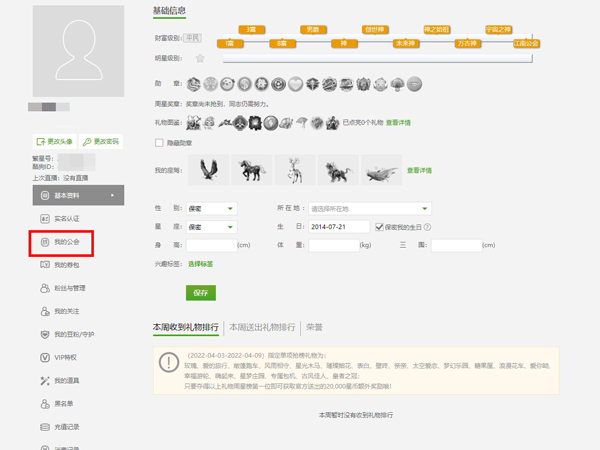Image resolution: width=600 pixels, height=450 pixels.
Task: Switch to the 荣誉 tab
Action: point(313,326)
